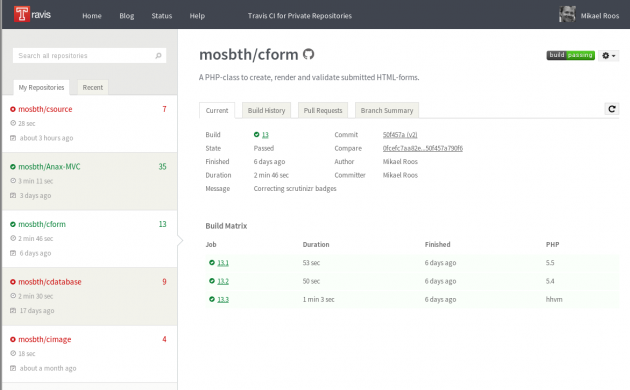Click the red failed icon for mosbth/cdatabase
The height and width of the screenshot is (390, 630).
(13, 282)
